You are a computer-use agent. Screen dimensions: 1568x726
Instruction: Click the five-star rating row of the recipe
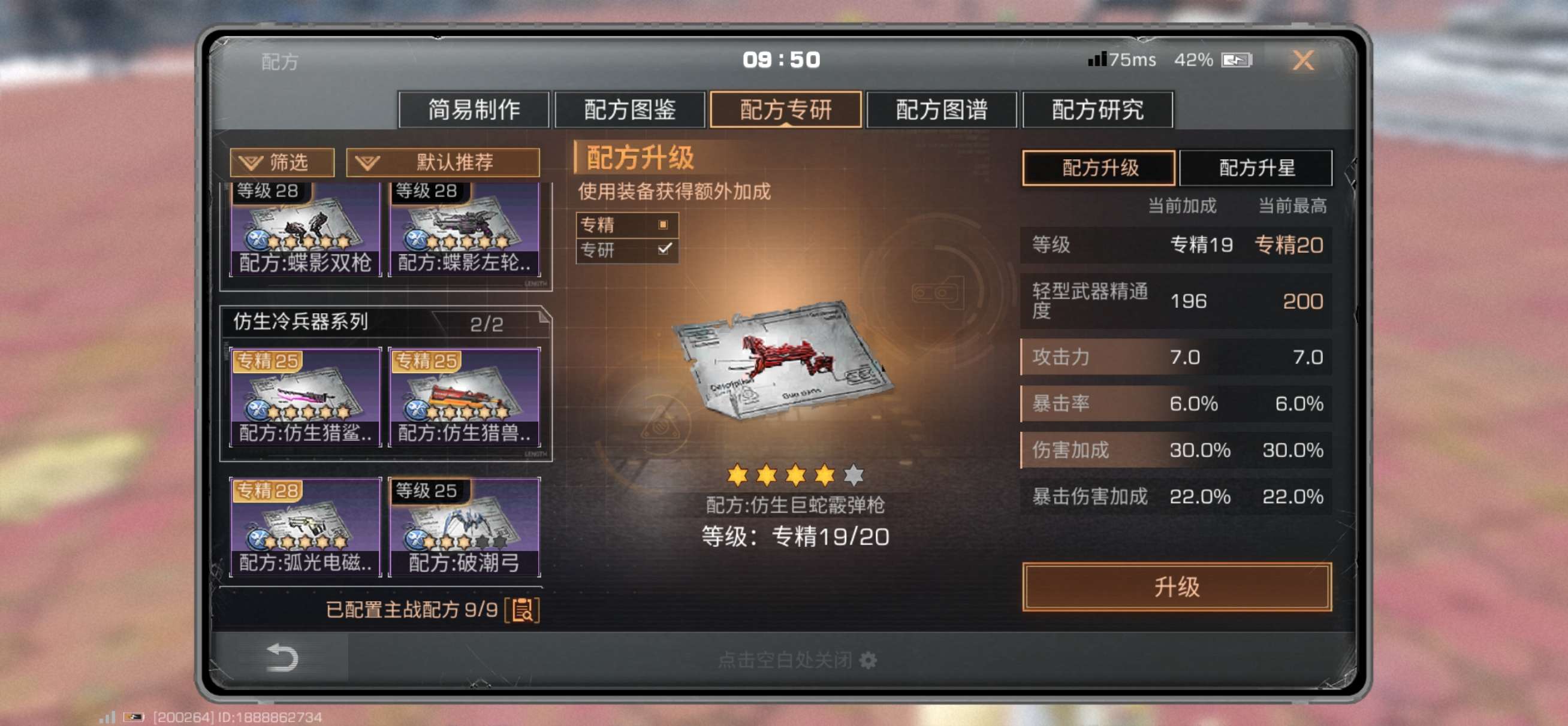point(795,474)
